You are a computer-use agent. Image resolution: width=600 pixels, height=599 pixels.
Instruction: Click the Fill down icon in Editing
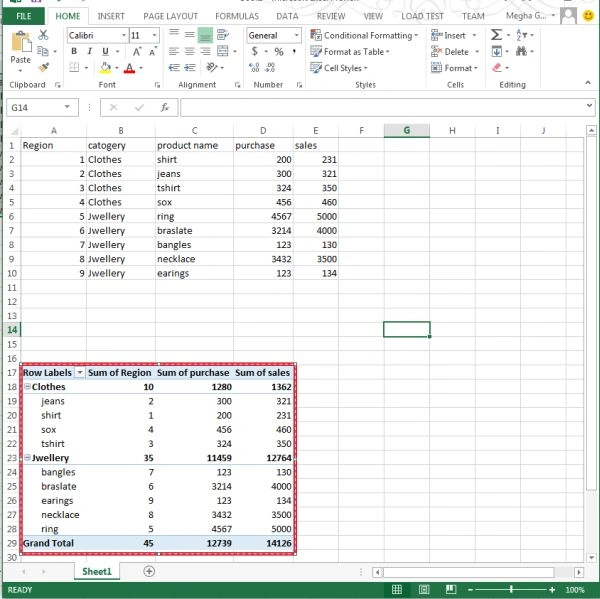(497, 51)
